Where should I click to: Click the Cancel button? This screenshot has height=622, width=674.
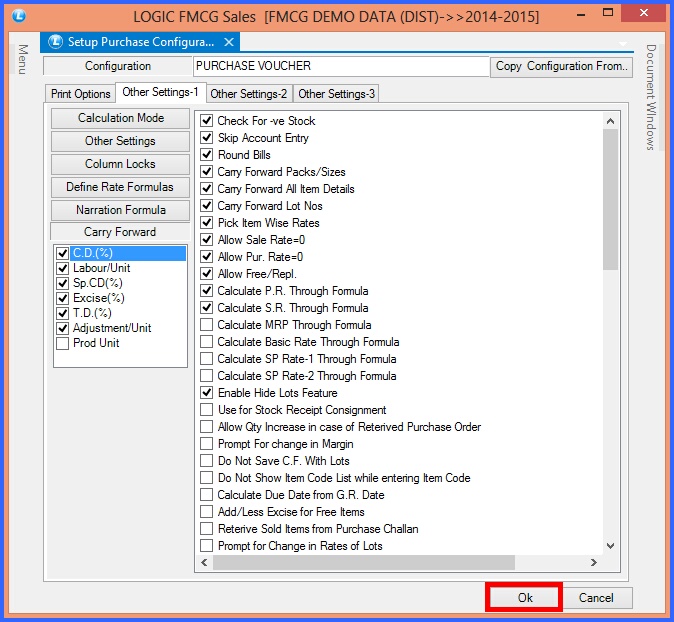pyautogui.click(x=596, y=598)
